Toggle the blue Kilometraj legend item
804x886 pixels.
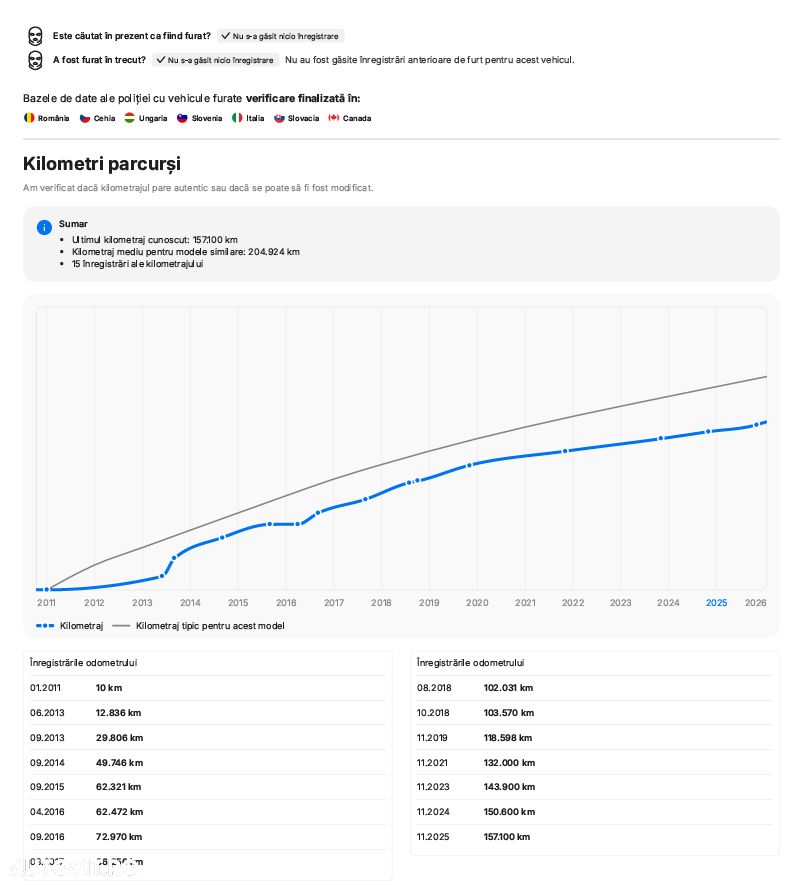[69, 626]
